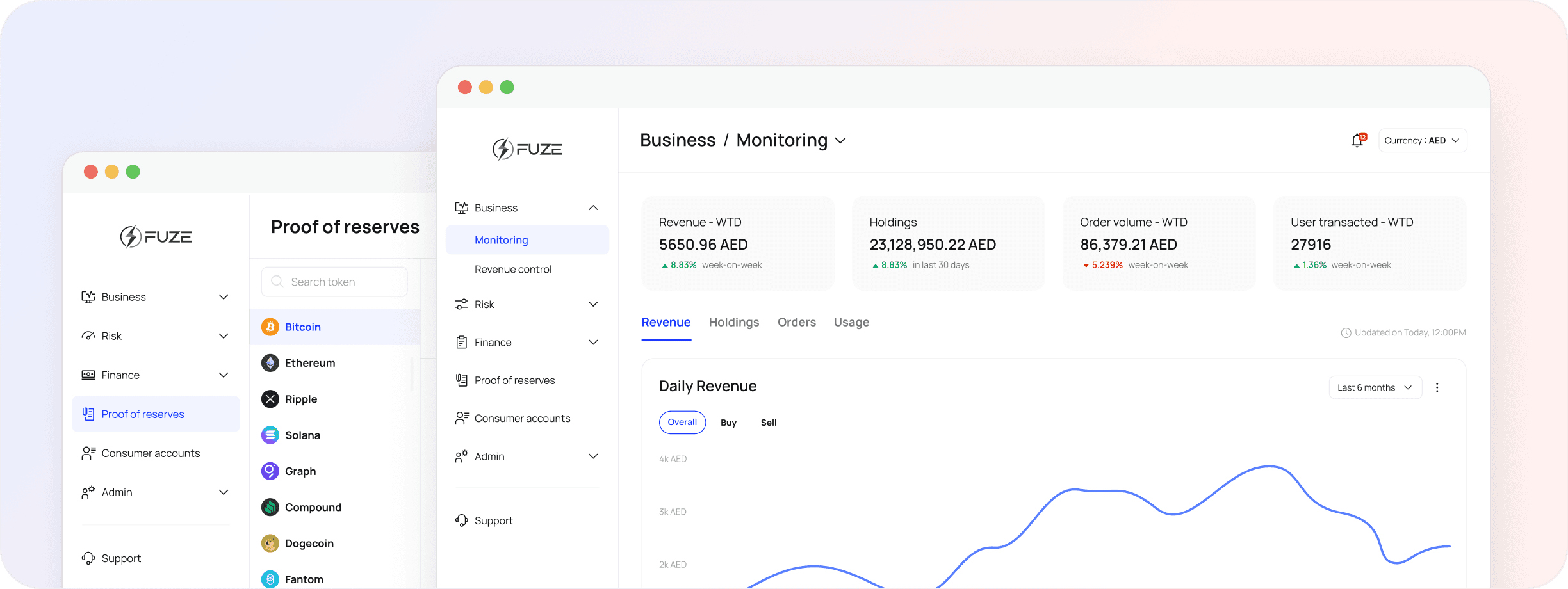The height and width of the screenshot is (589, 1568).
Task: Click the Consumer accounts icon in front sidebar
Action: pos(462,418)
